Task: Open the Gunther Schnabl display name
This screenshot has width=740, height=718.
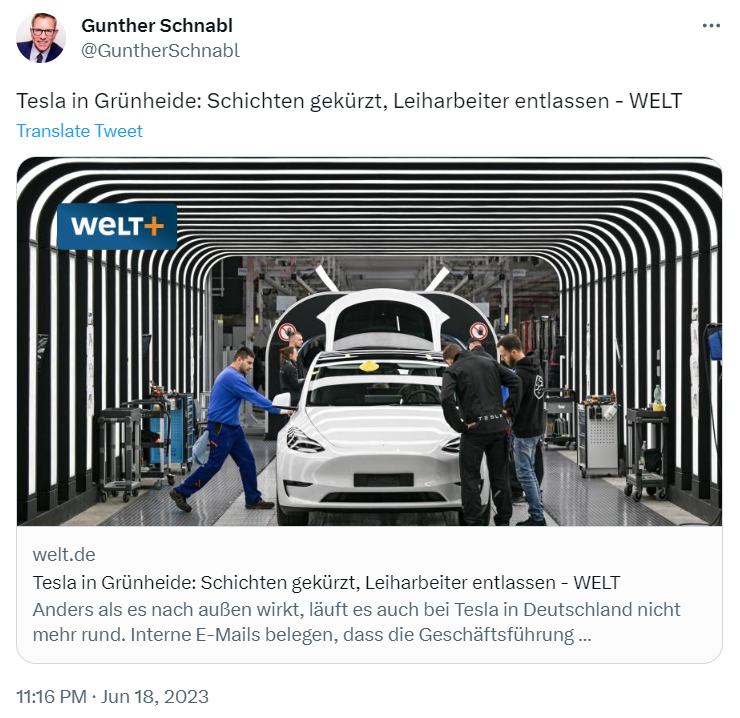Action: point(157,25)
